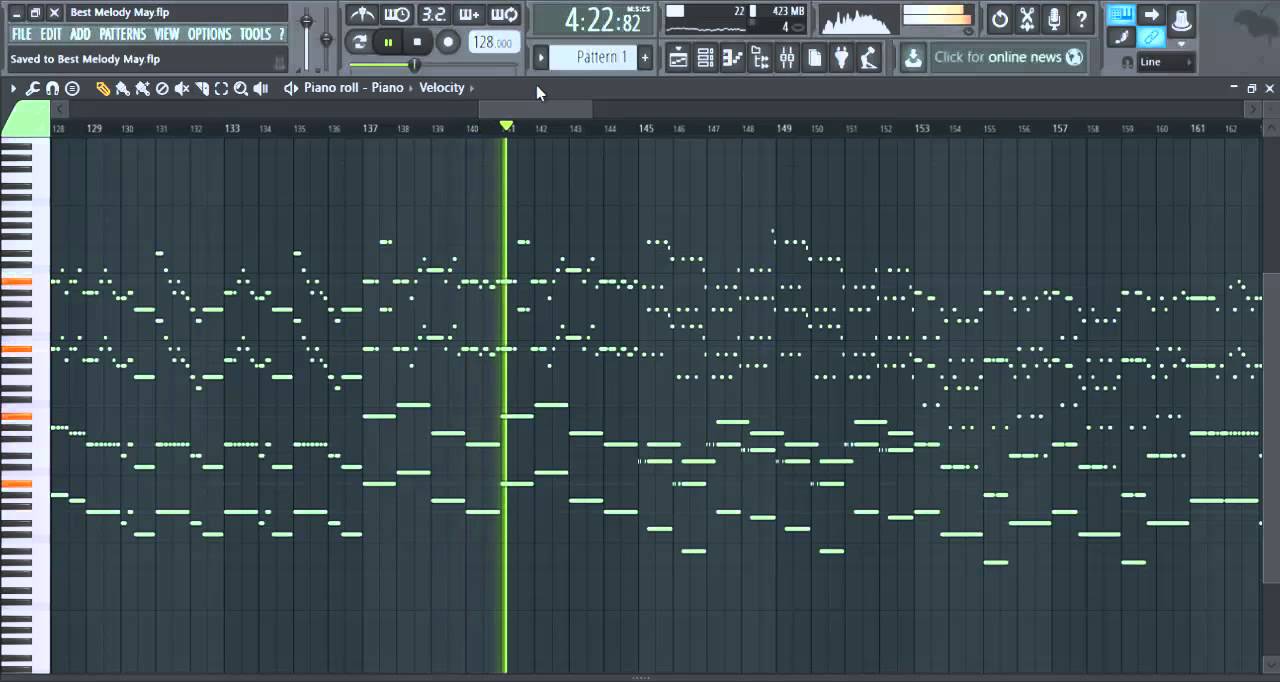Open the OPTIONS menu
Screen dimensions: 1280x682
tap(210, 34)
